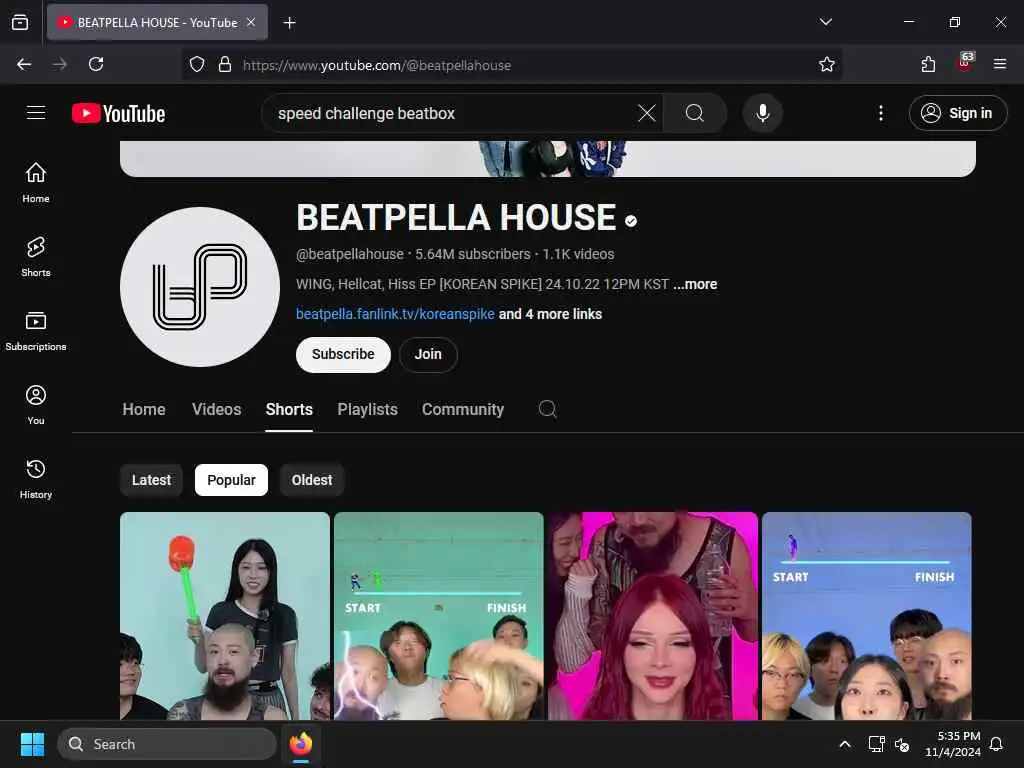
Task: Open Firefox extensions puzzle icon
Action: 928,64
